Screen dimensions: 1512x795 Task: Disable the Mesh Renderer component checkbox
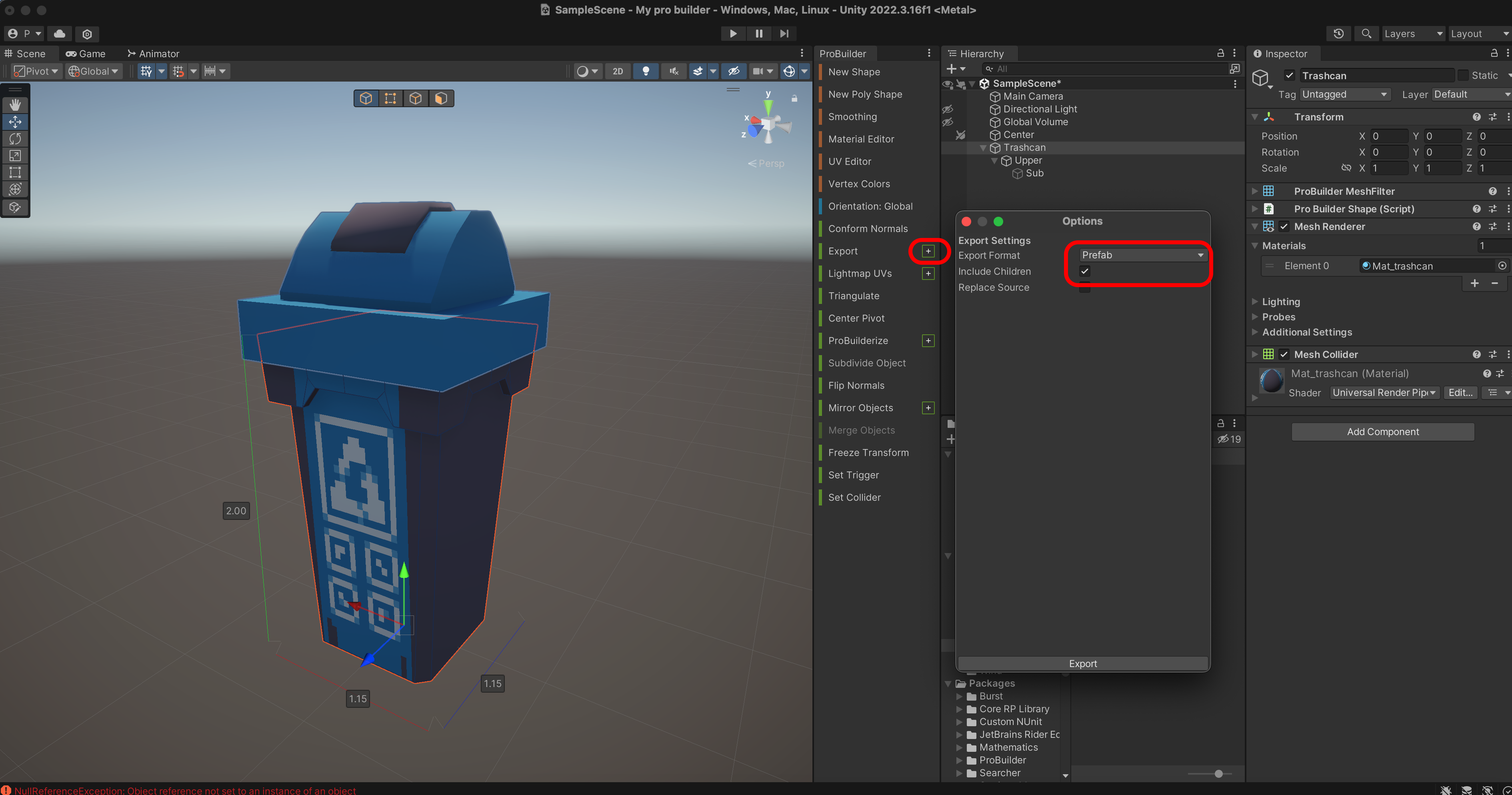pyautogui.click(x=1284, y=226)
